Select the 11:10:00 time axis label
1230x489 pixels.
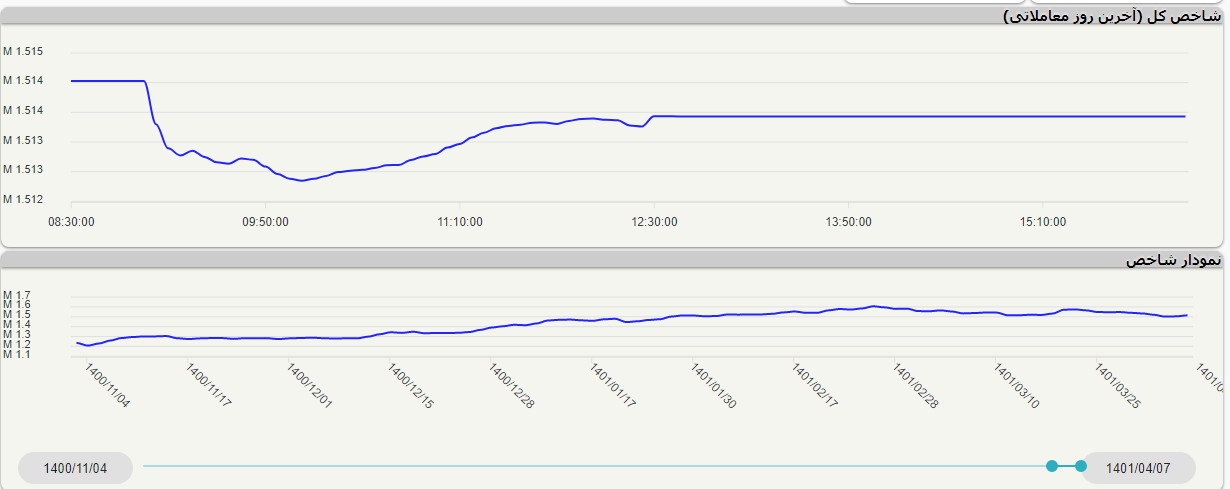click(459, 221)
